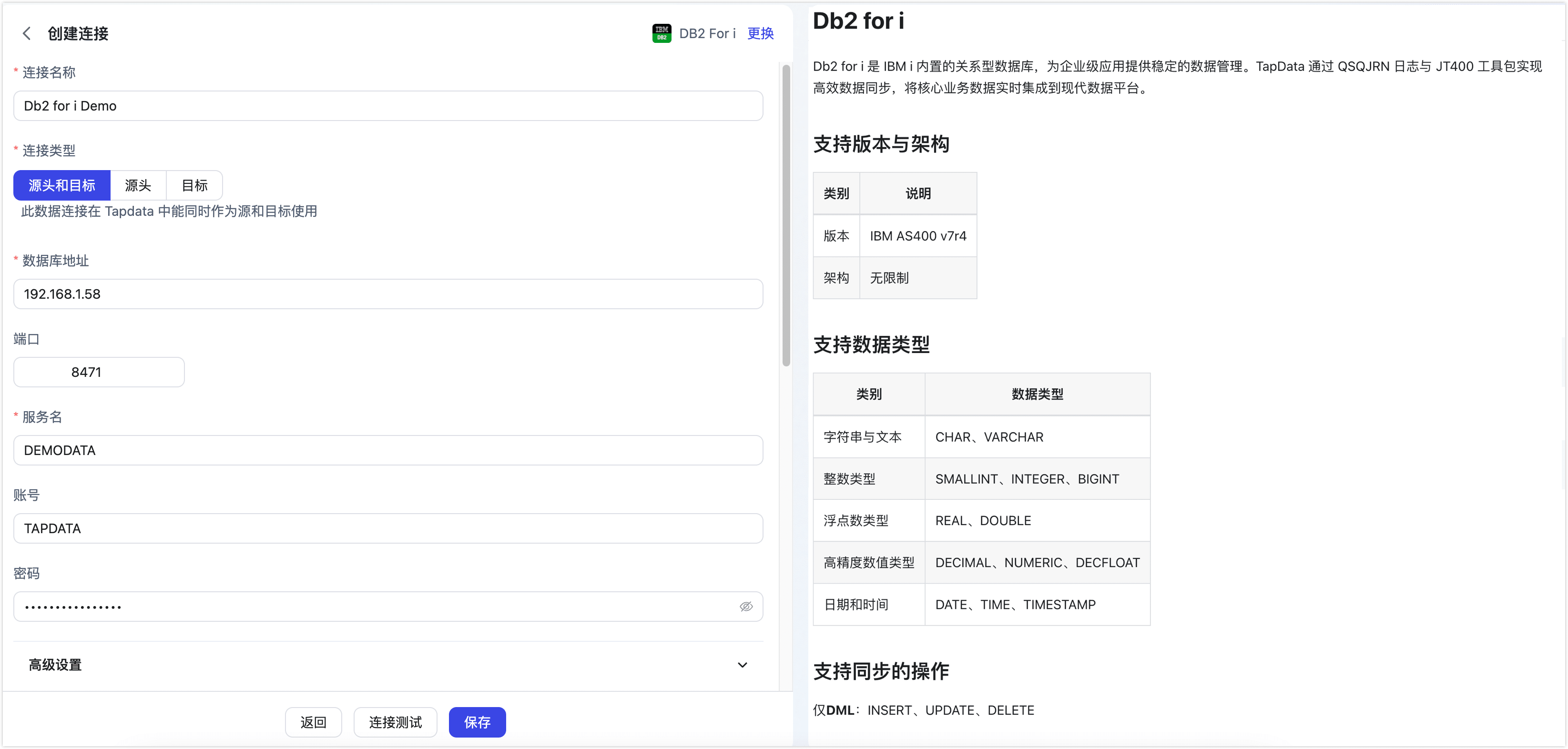
Task: Click the 账号 field showing TAPDATA
Action: point(388,528)
